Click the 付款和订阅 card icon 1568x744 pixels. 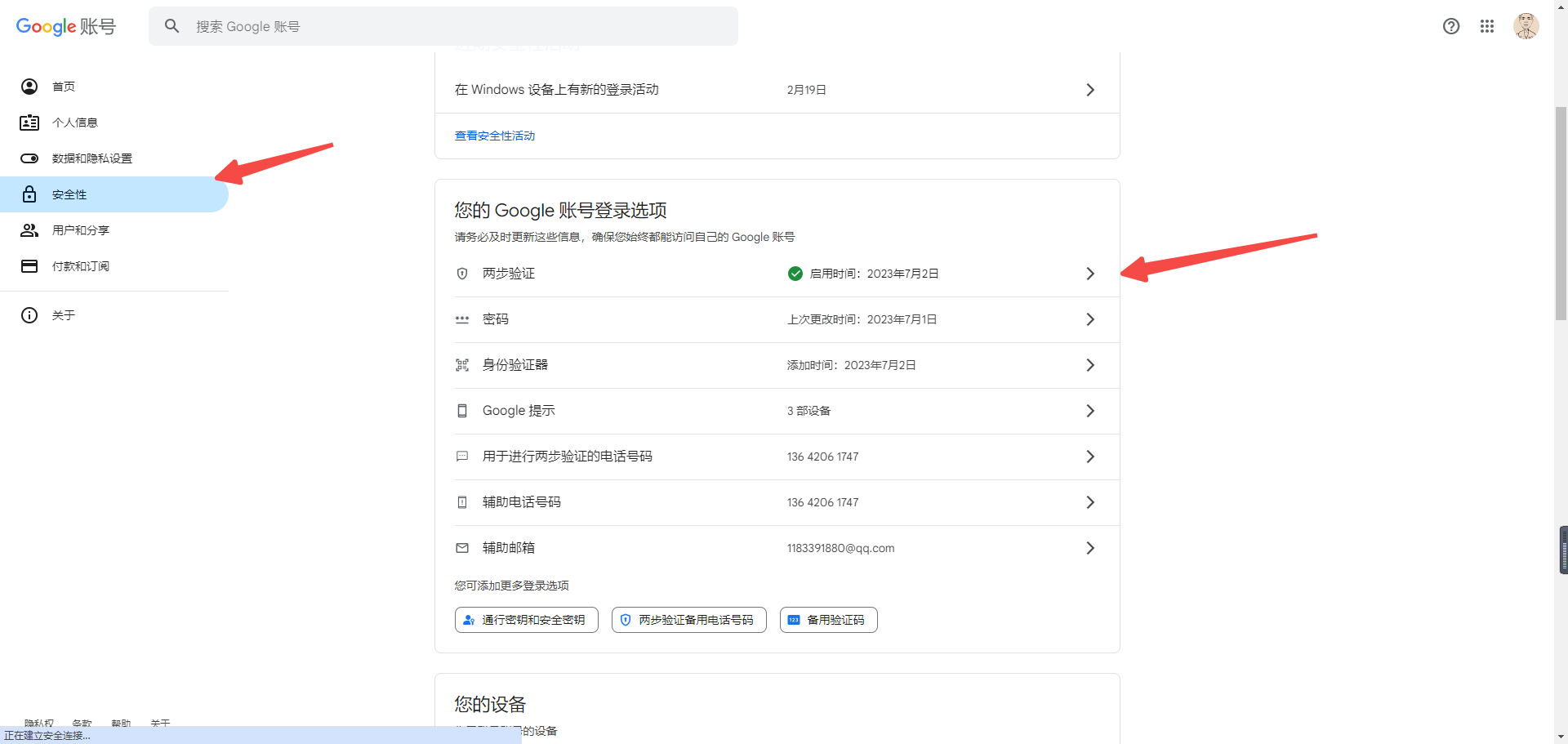[29, 266]
